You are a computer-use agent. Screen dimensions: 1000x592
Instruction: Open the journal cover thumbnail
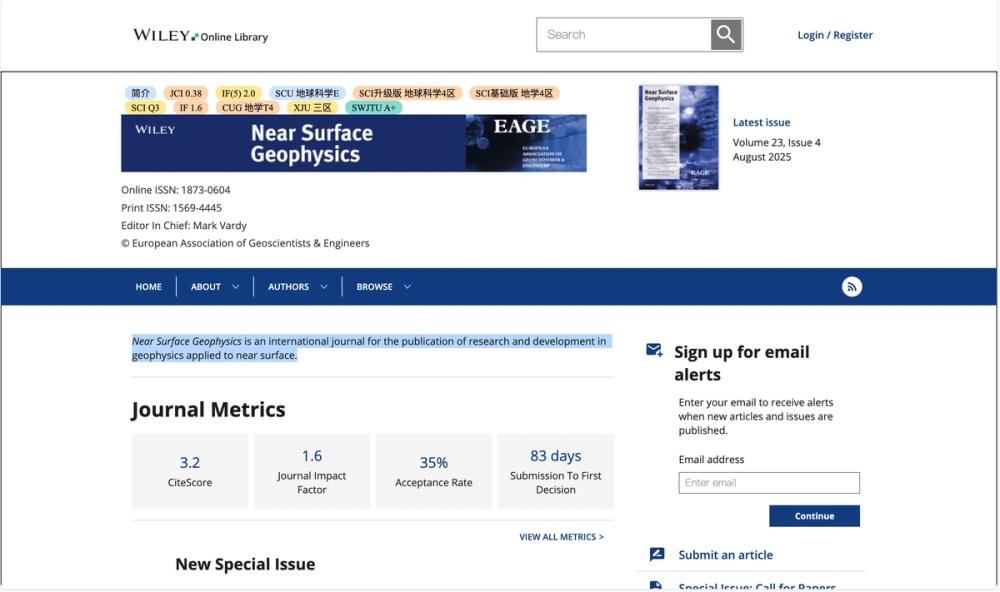click(x=679, y=138)
